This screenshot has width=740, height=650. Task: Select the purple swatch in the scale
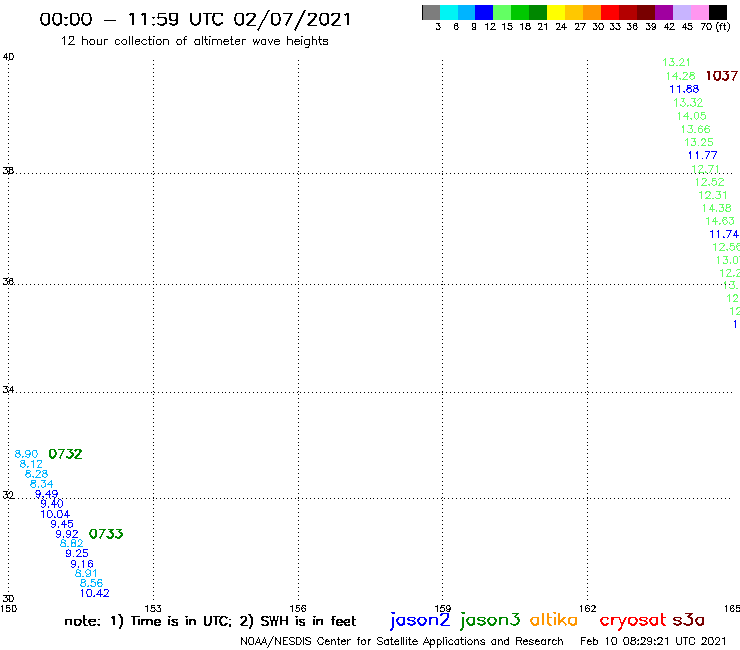(x=664, y=12)
